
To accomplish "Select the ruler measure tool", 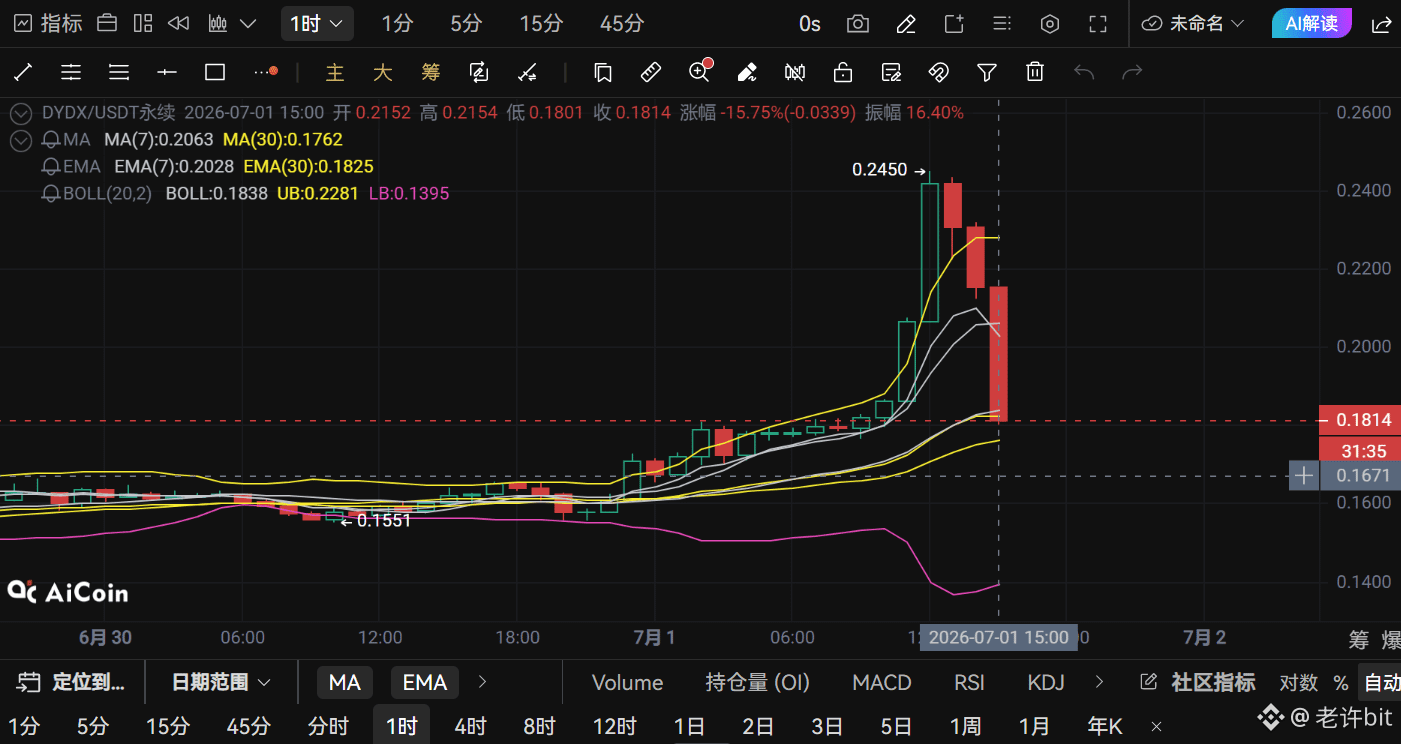I will [x=650, y=72].
